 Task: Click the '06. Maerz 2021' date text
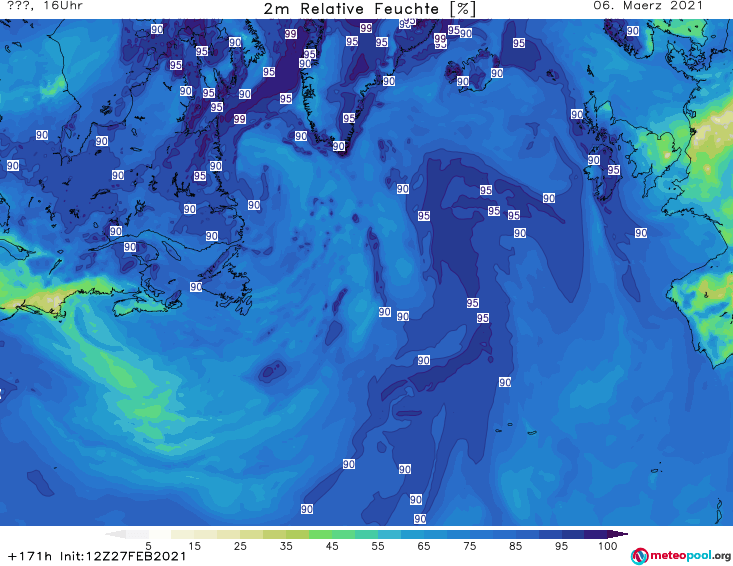coord(648,6)
